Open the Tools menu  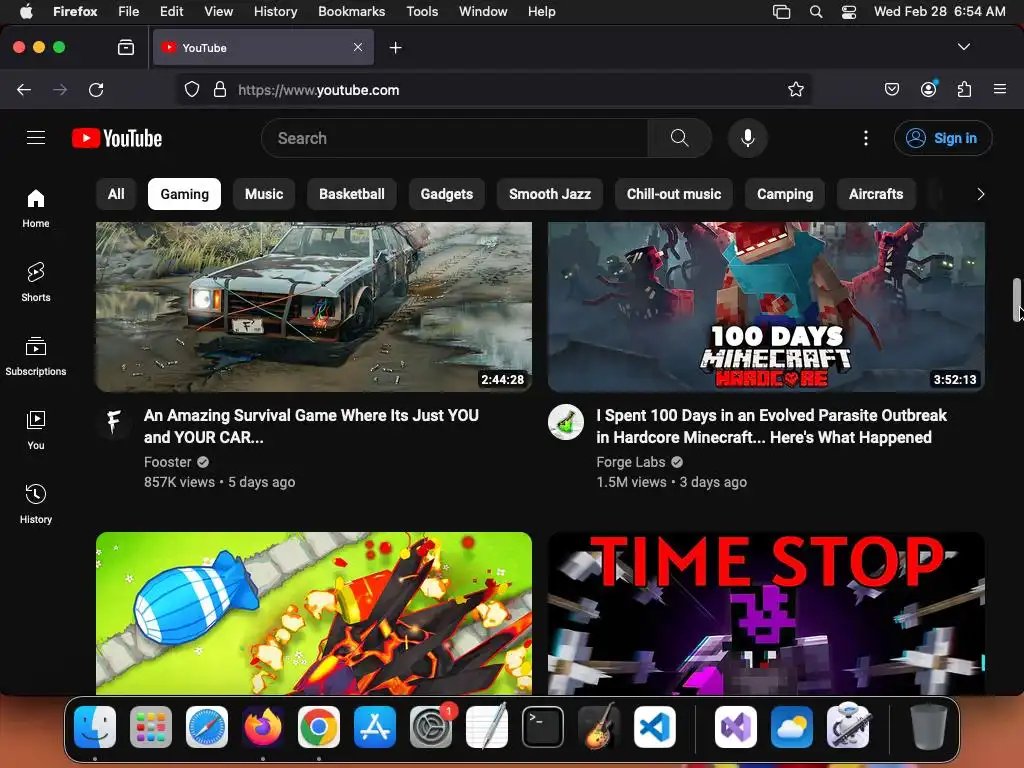click(422, 11)
